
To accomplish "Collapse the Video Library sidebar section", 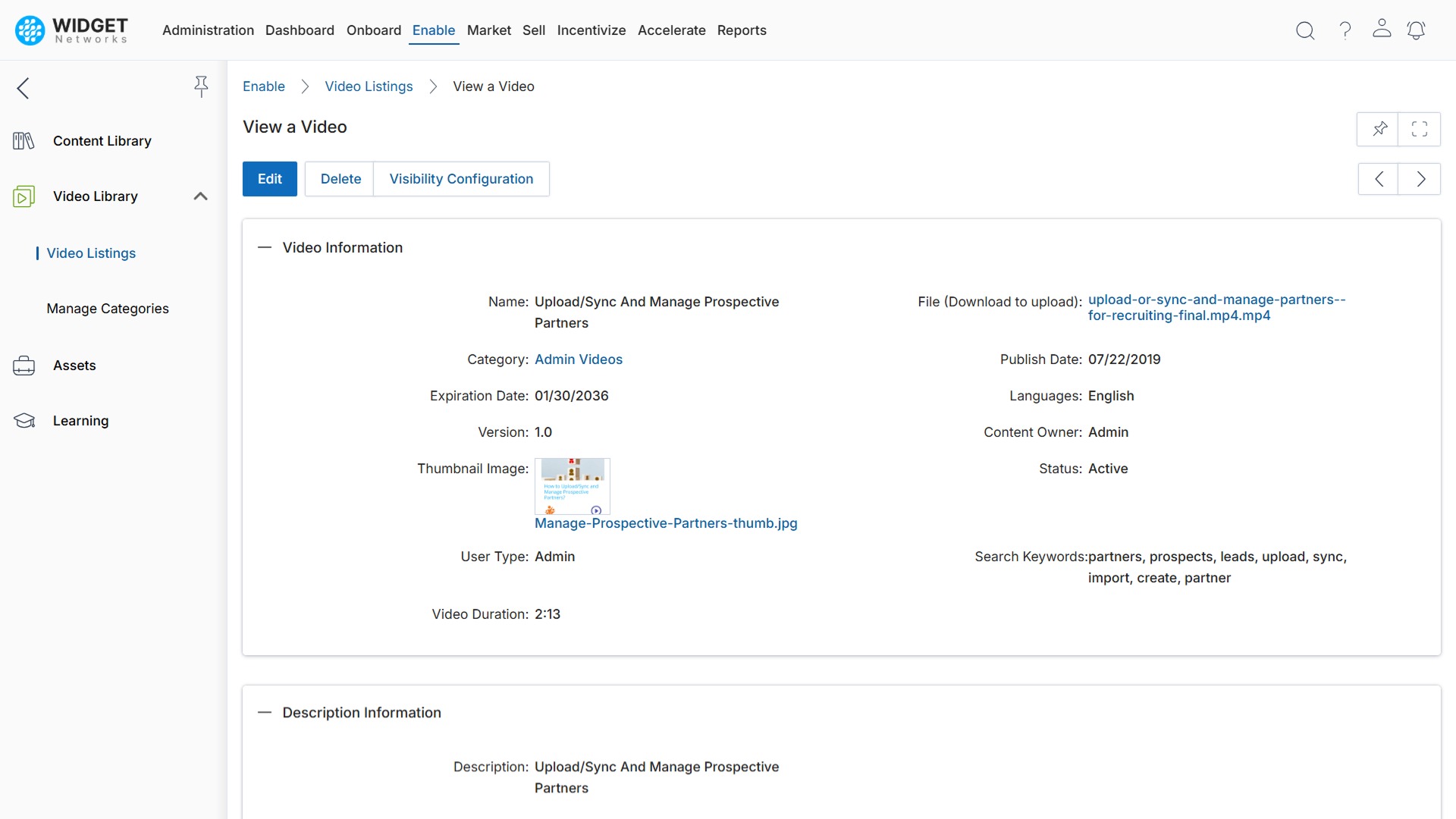I will pos(199,196).
